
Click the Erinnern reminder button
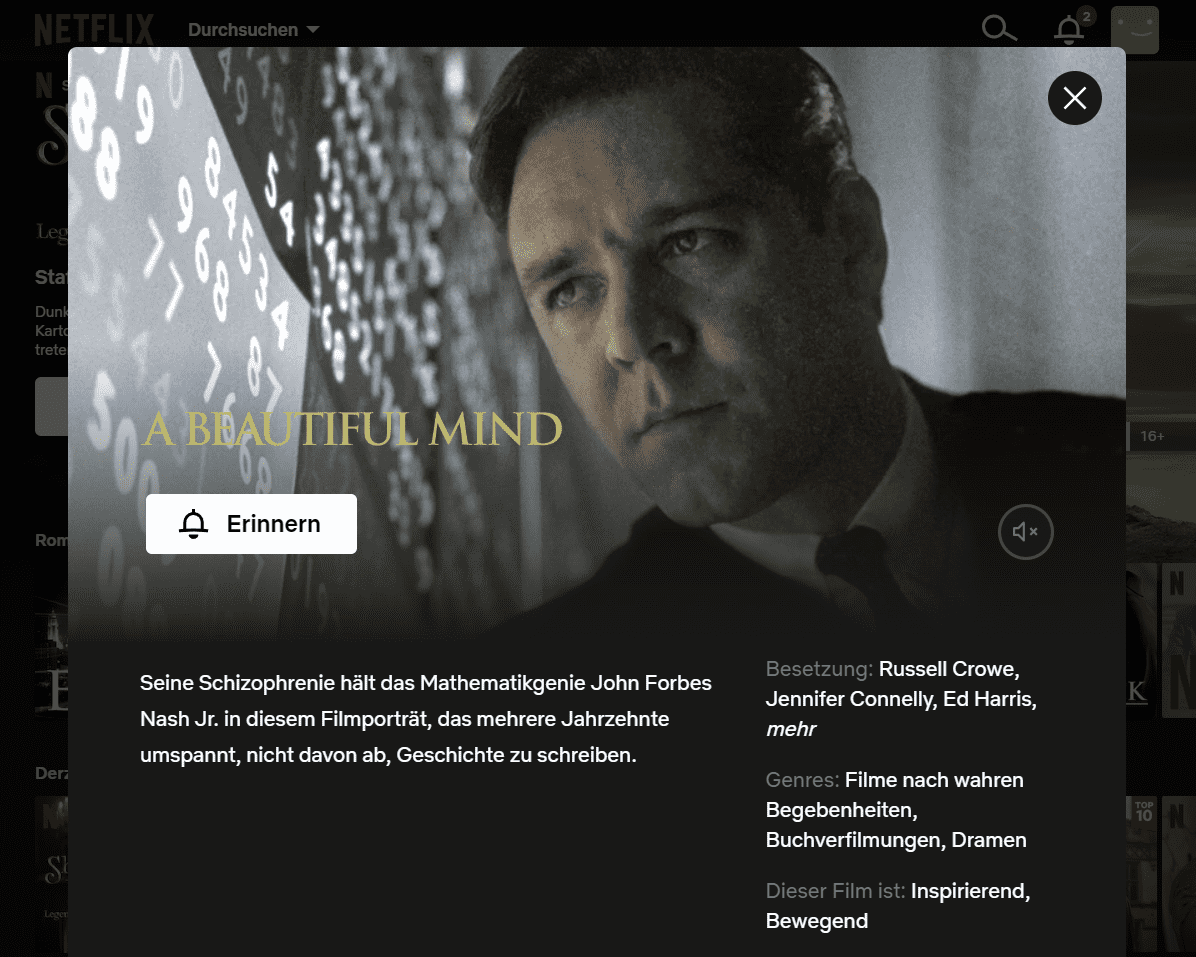(251, 524)
